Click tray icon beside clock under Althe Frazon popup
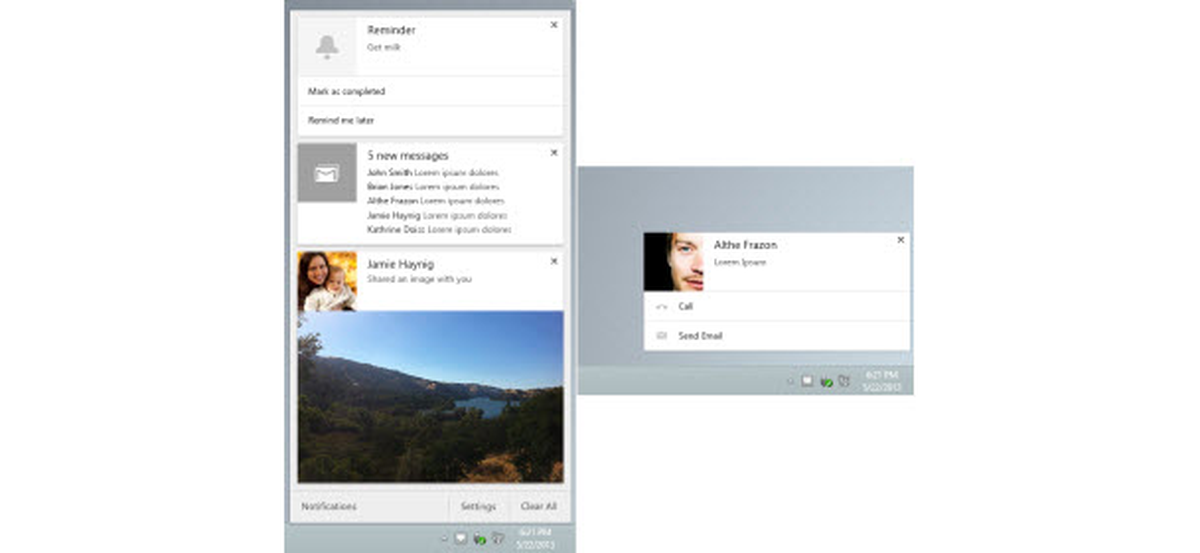 tap(844, 381)
